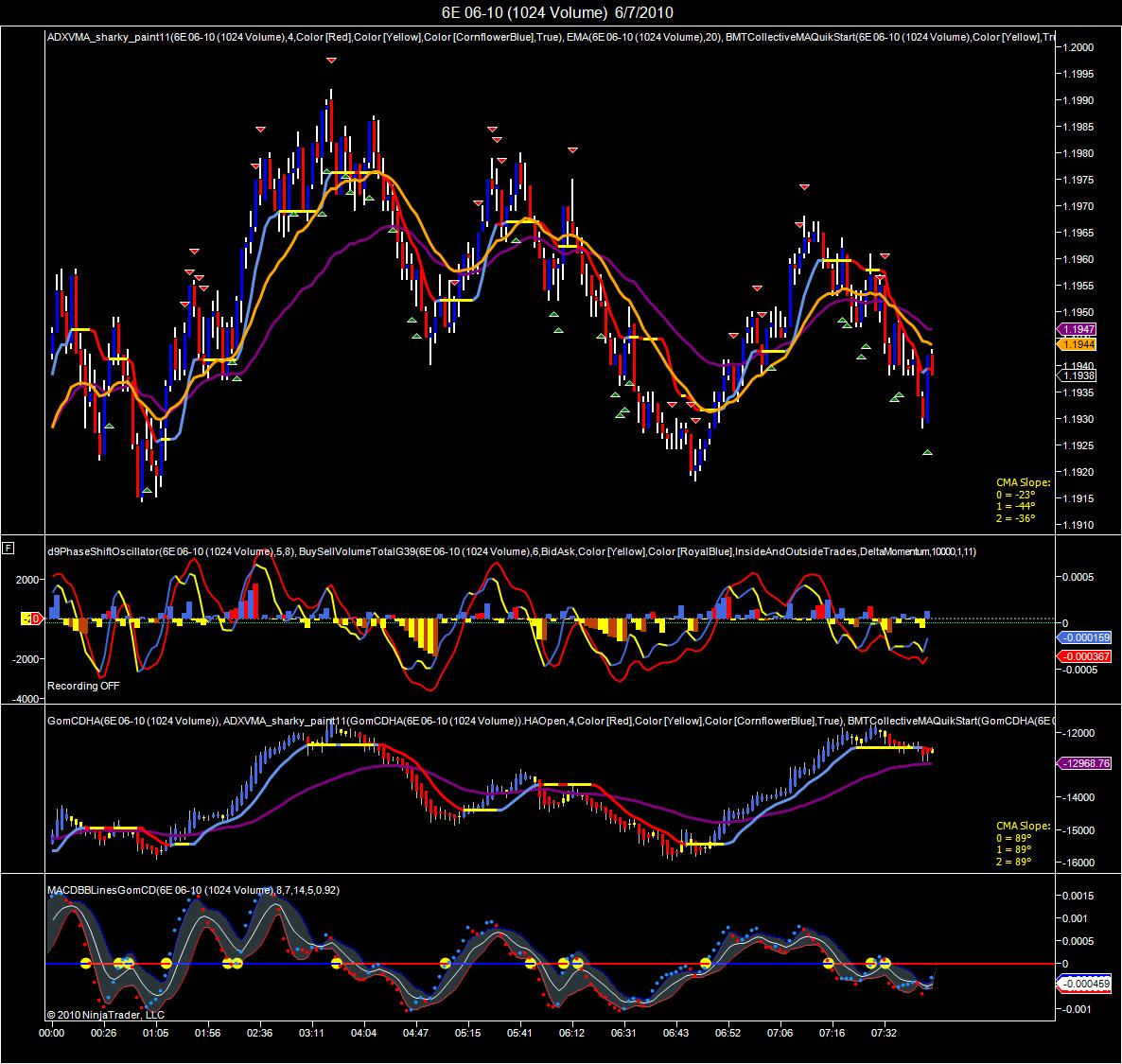Screen dimensions: 1122x1064
Task: Click the 06:31 time axis label
Action: coord(623,1033)
